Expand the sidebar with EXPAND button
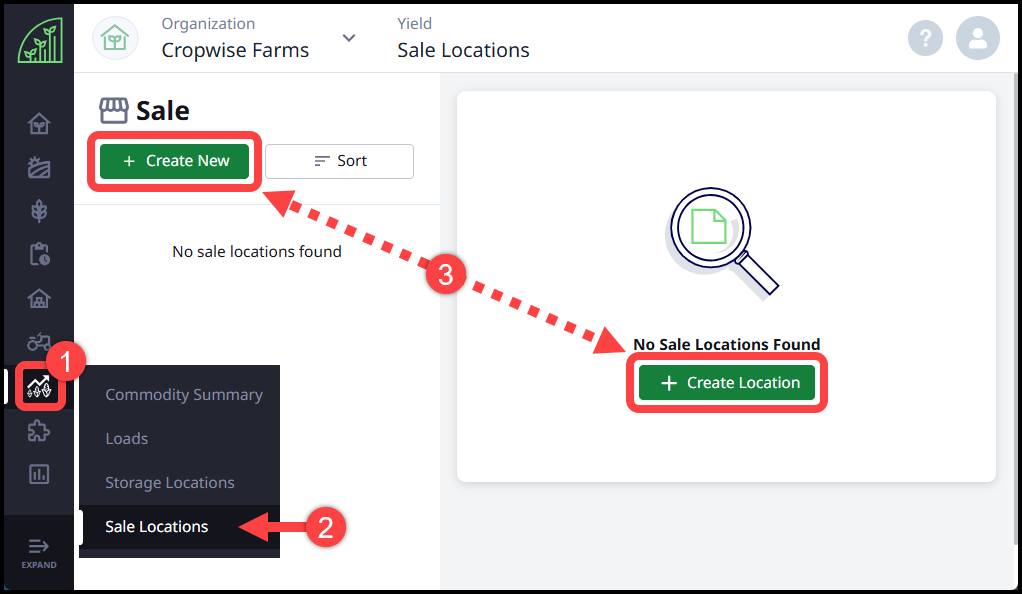This screenshot has width=1022, height=594. click(39, 554)
